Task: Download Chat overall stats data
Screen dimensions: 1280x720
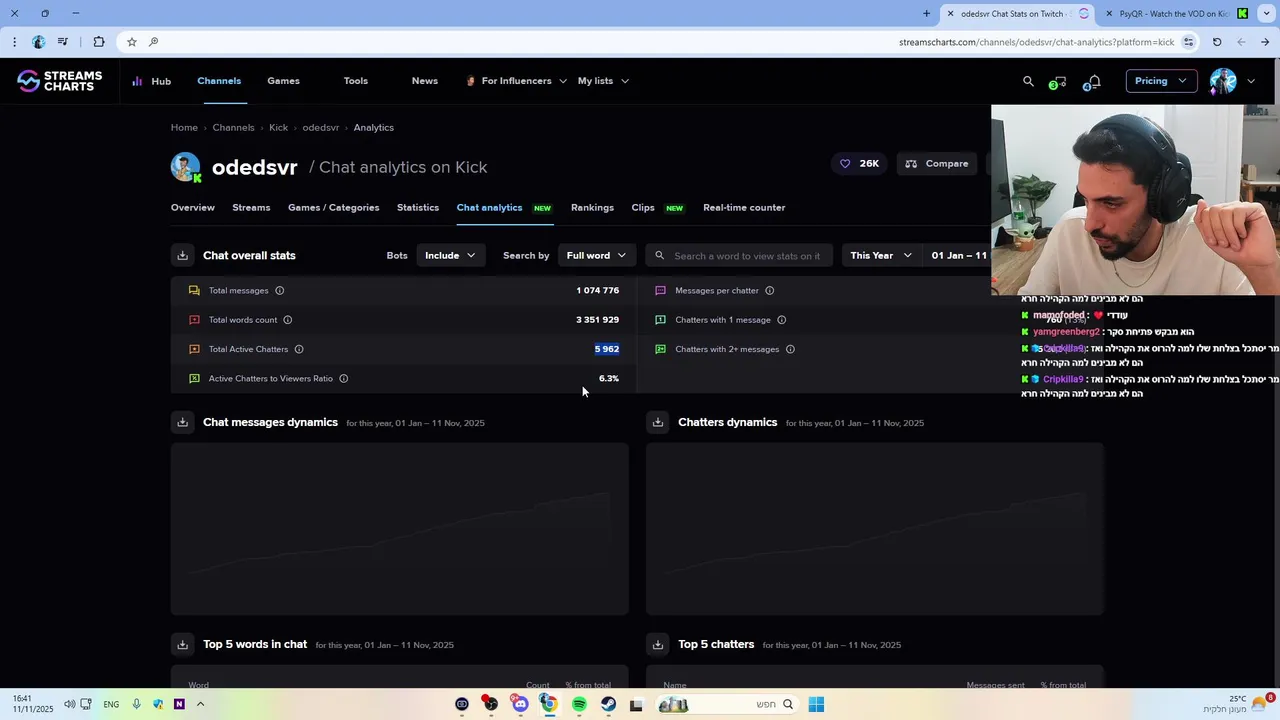Action: (182, 256)
